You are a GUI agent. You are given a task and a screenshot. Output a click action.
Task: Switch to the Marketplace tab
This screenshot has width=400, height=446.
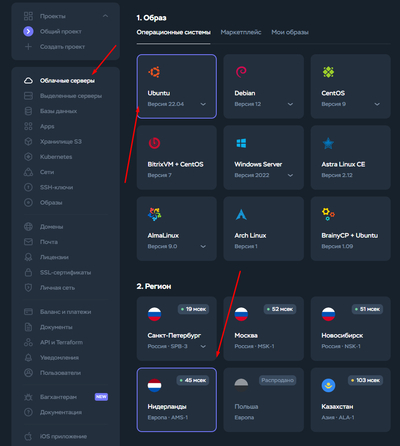[241, 32]
